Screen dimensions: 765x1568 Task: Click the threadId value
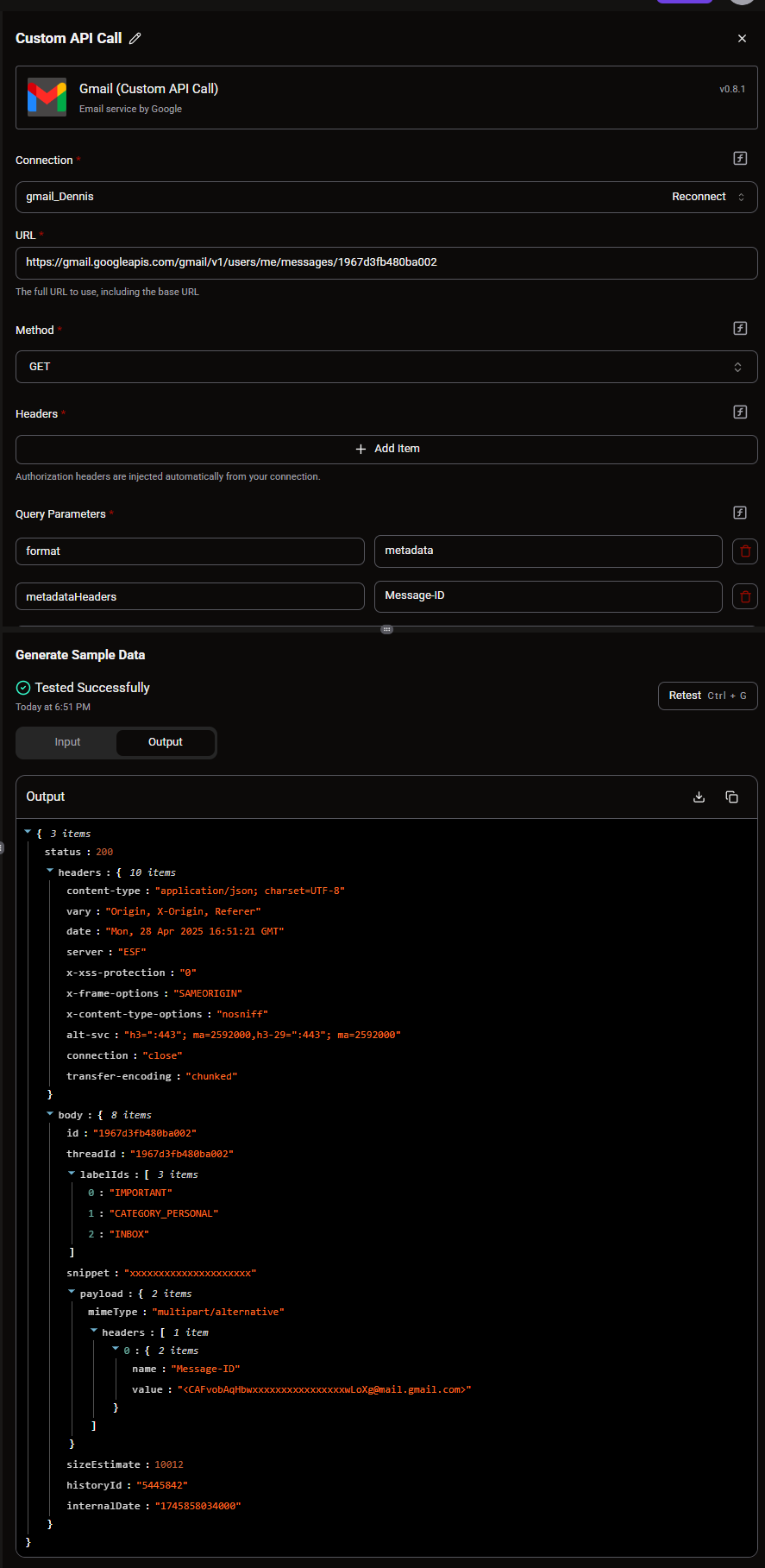coord(182,1155)
